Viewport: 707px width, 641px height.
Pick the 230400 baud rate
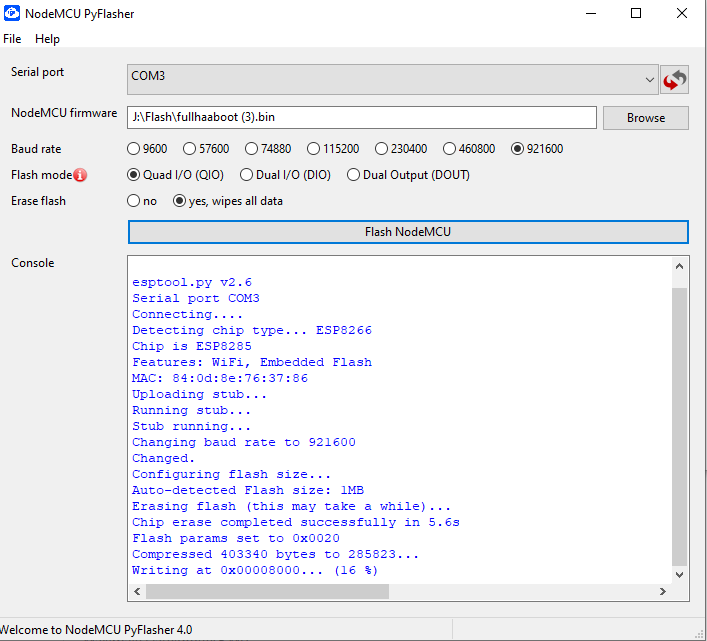coord(382,149)
